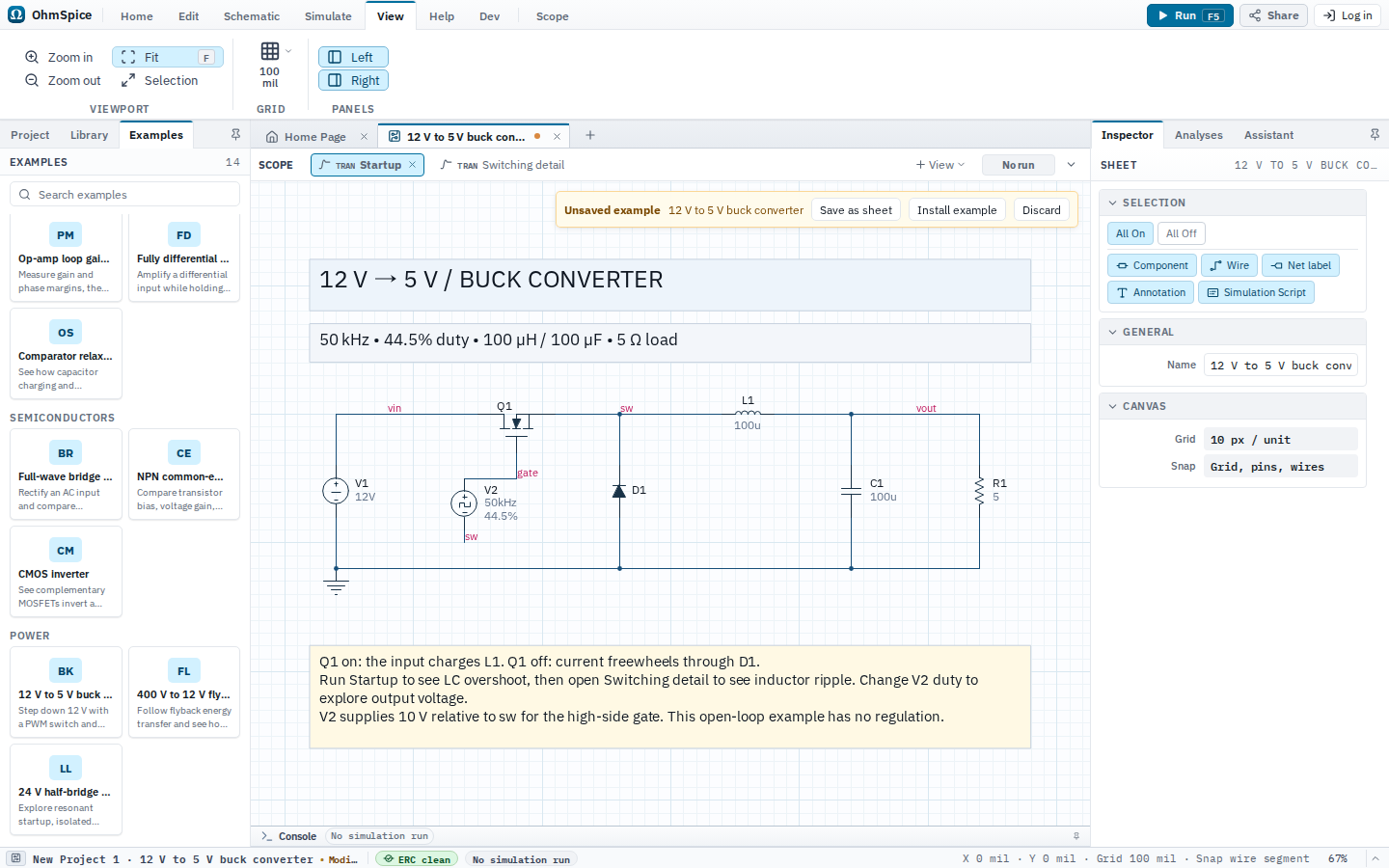Image resolution: width=1389 pixels, height=868 pixels.
Task: Open the grid size dropdown arrow
Action: click(x=287, y=51)
